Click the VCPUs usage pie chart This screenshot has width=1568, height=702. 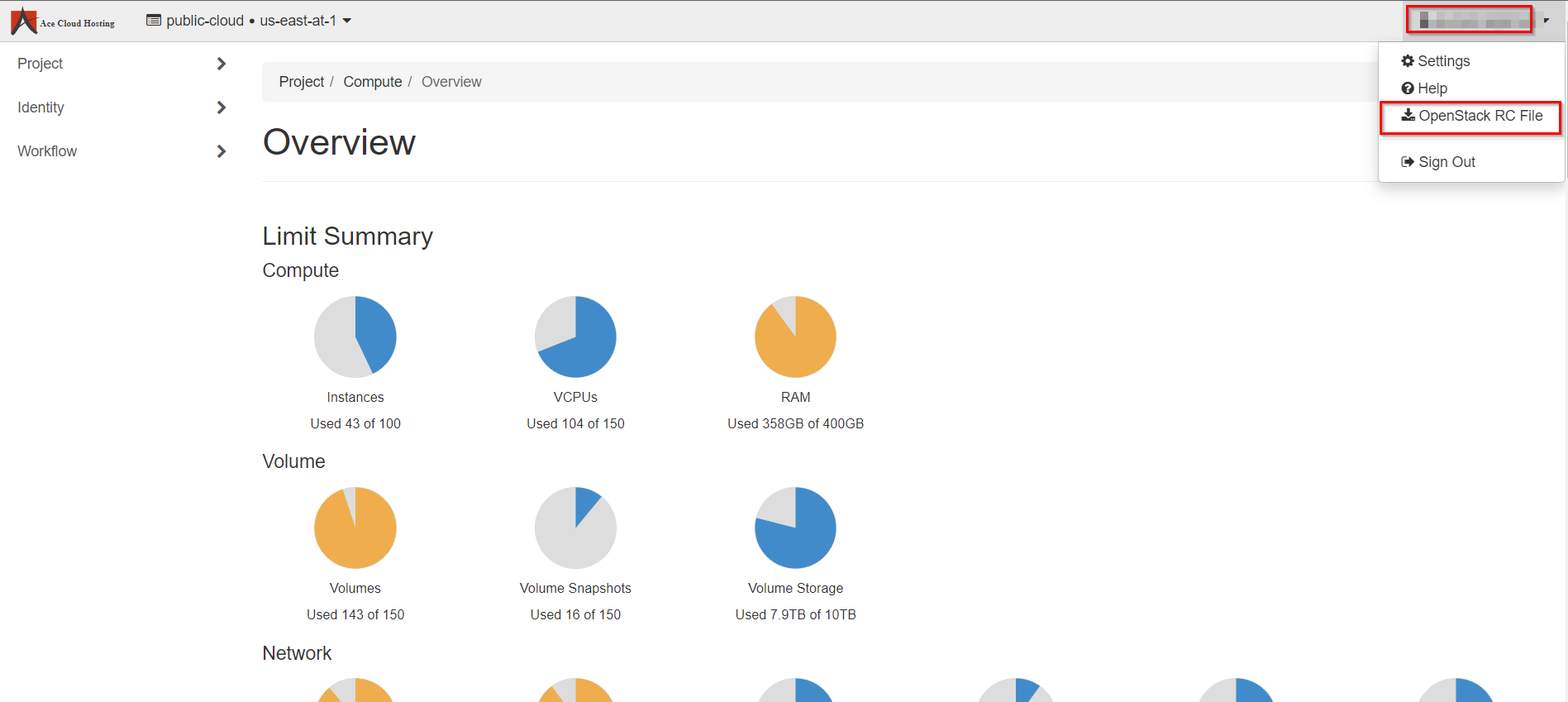click(x=575, y=337)
